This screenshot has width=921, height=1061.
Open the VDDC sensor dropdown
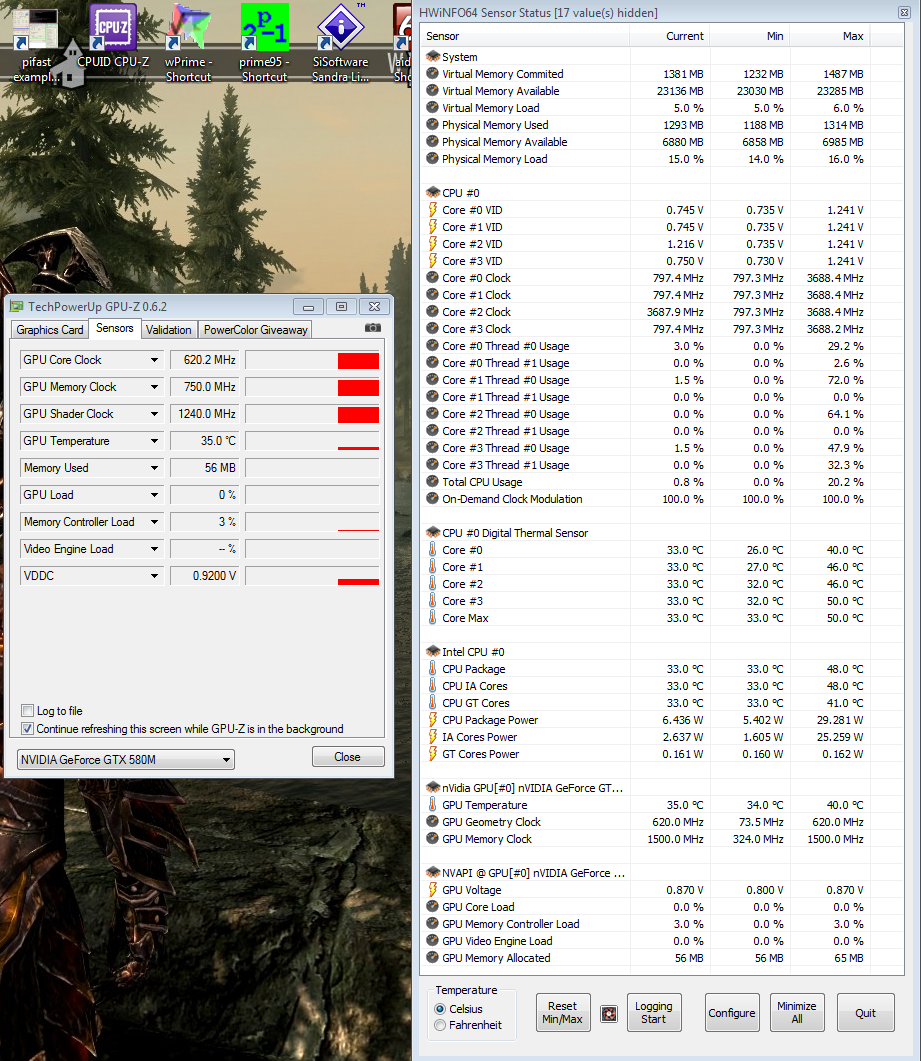point(155,576)
